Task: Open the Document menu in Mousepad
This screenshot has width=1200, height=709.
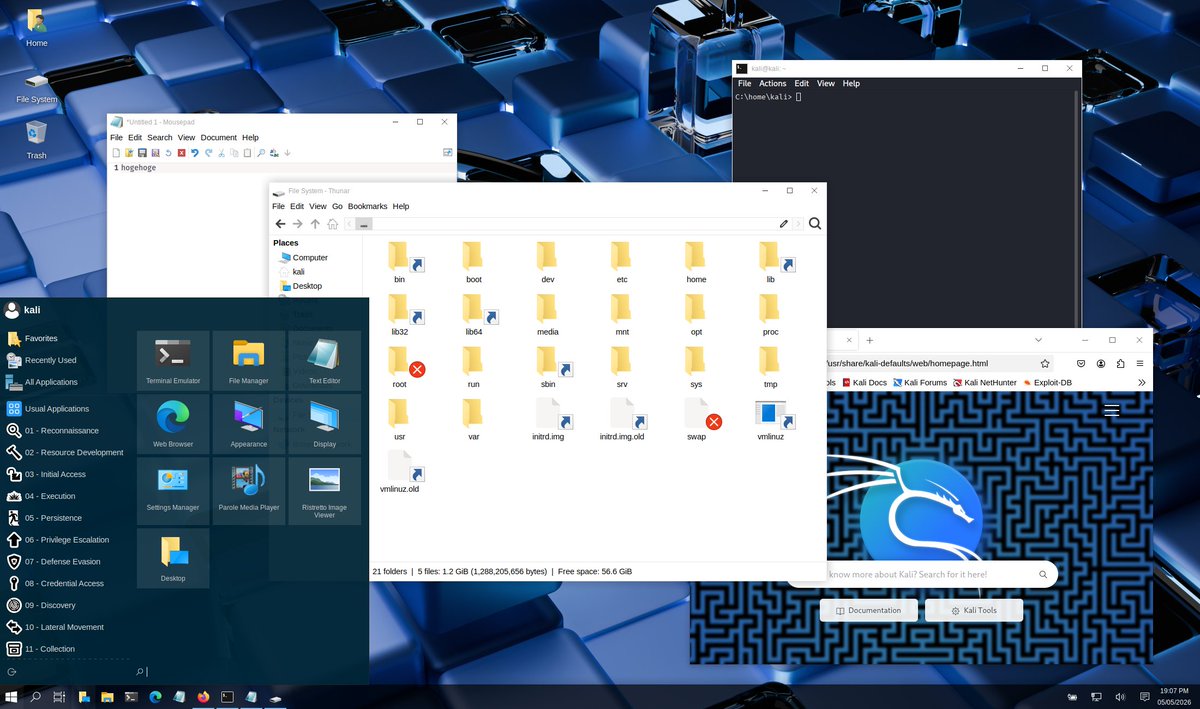Action: pos(219,137)
